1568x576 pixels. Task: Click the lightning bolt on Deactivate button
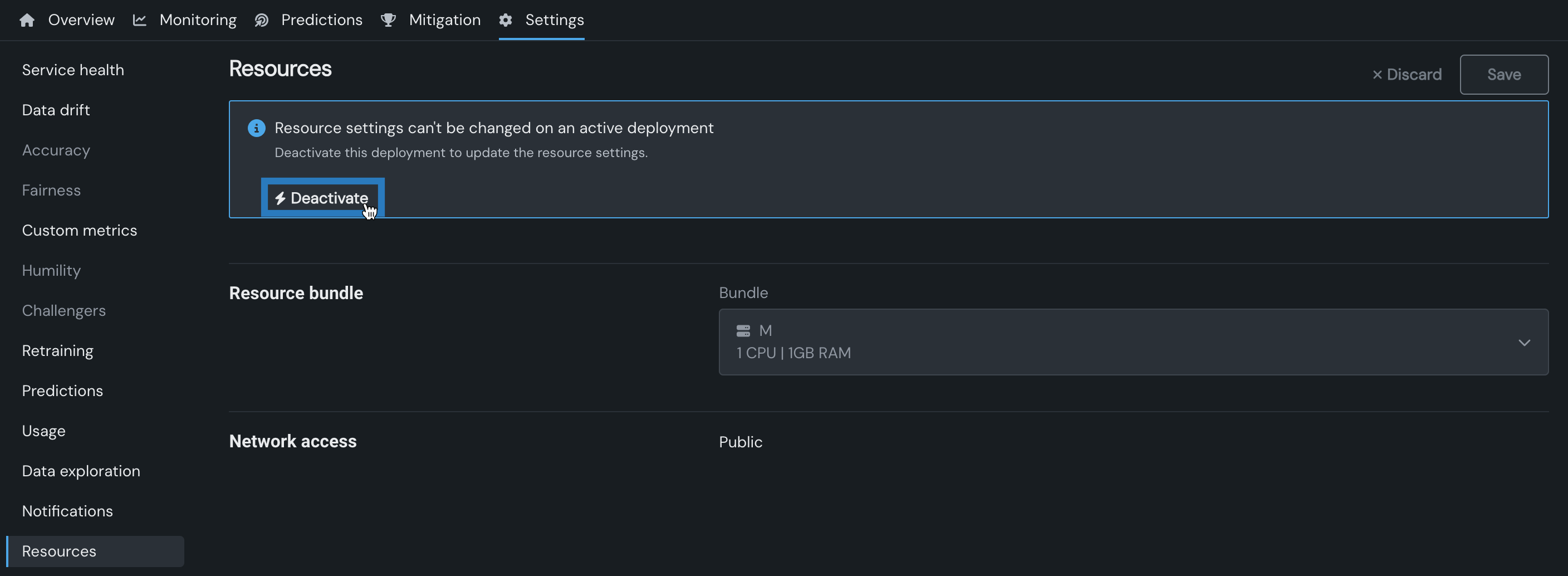(280, 198)
